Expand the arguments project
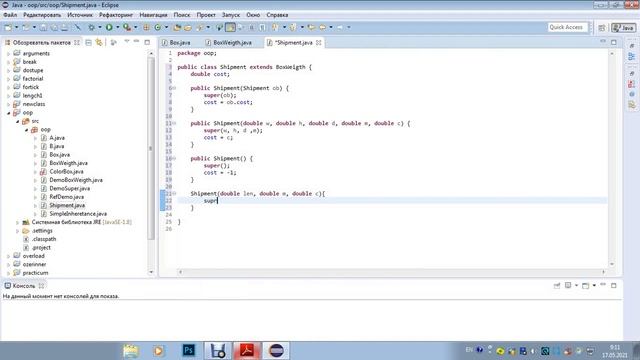Image resolution: width=640 pixels, height=360 pixels. pyautogui.click(x=9, y=53)
